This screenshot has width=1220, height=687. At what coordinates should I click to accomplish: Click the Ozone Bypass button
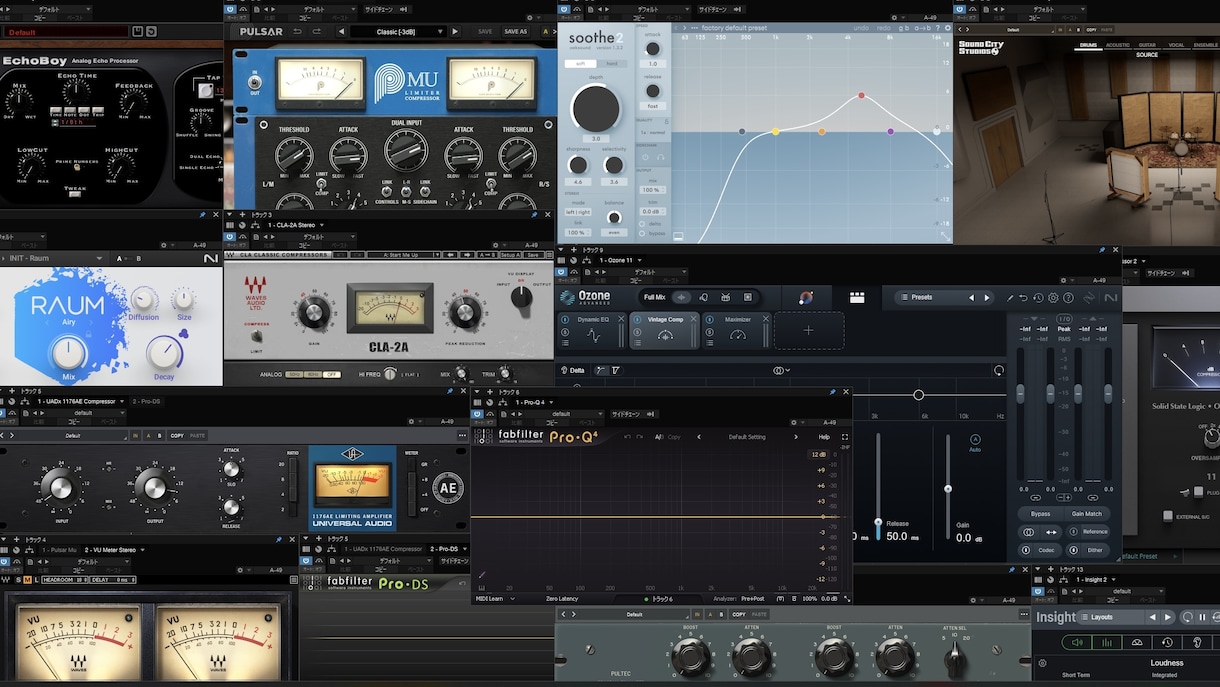point(1040,513)
